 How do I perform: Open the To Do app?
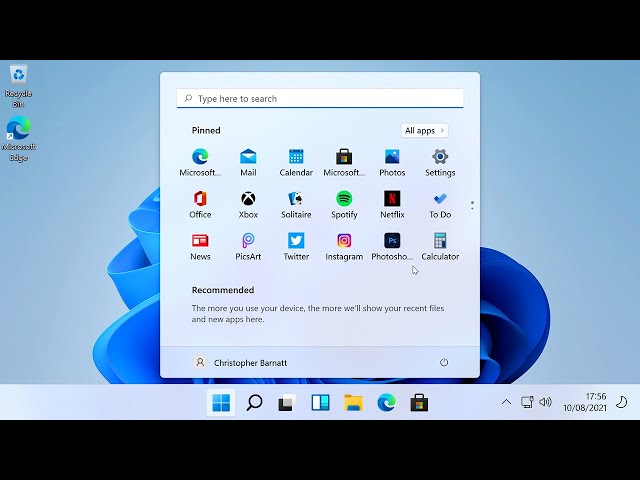[x=440, y=204]
